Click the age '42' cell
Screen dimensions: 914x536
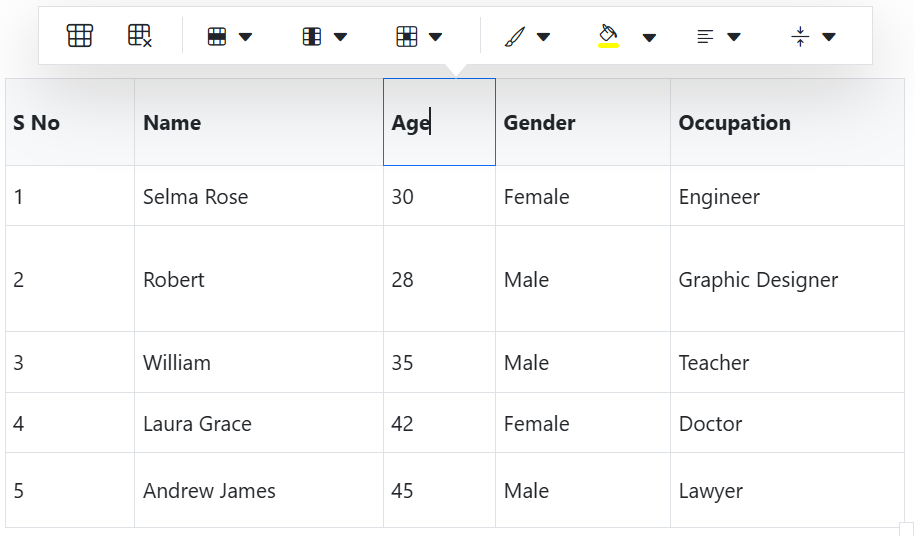pos(440,423)
